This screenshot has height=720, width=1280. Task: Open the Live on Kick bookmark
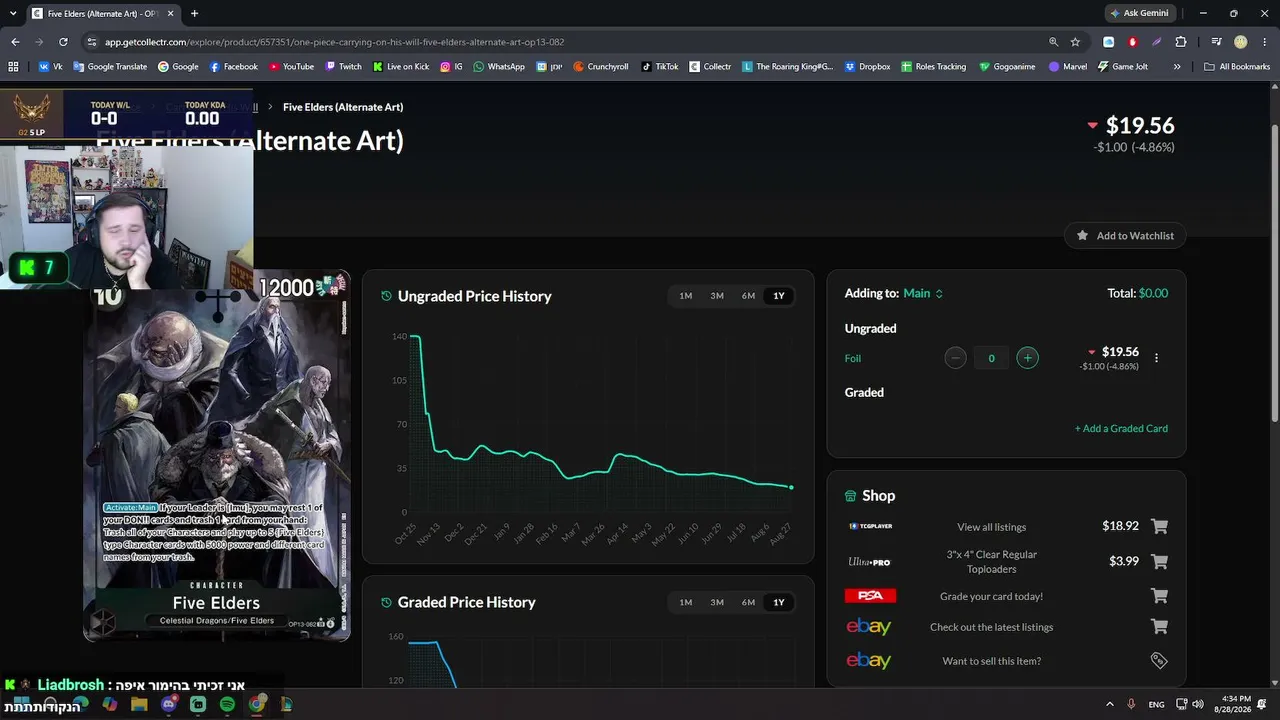click(x=401, y=67)
